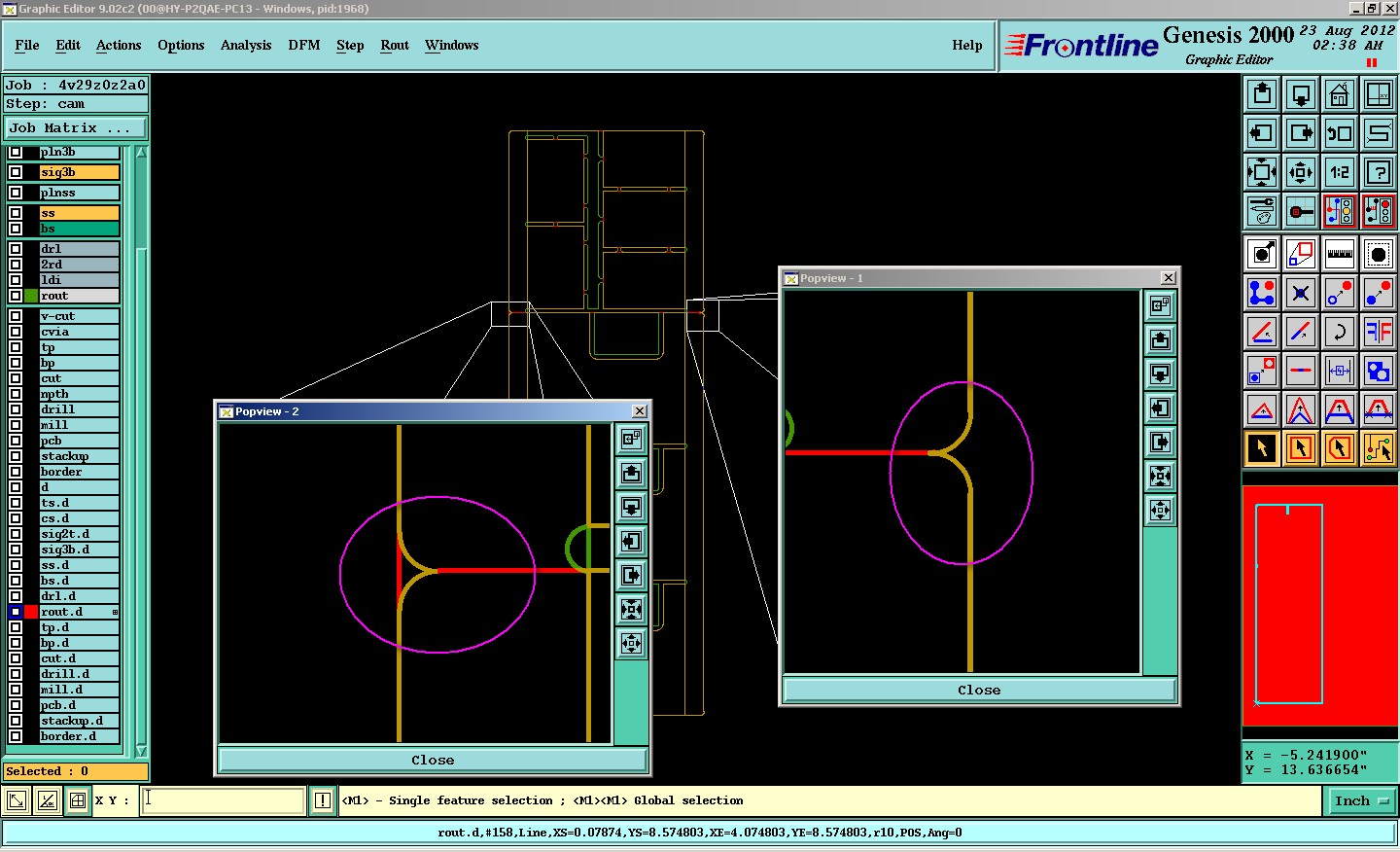Screen dimensions: 1400x852
Task: Toggle the rout layer checkbox
Action: click(x=16, y=296)
